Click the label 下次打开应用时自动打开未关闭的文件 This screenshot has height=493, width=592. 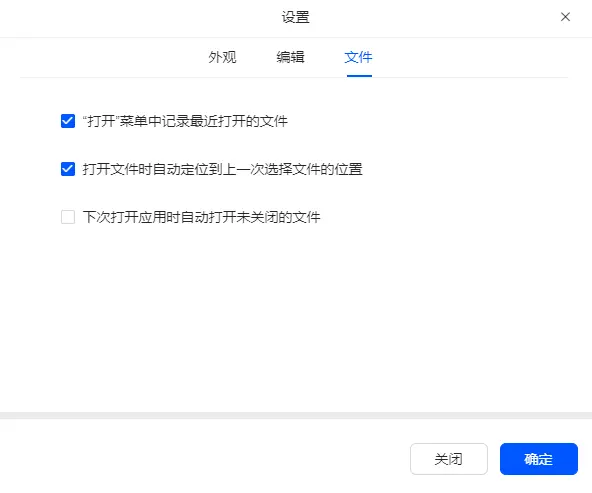[x=201, y=217]
